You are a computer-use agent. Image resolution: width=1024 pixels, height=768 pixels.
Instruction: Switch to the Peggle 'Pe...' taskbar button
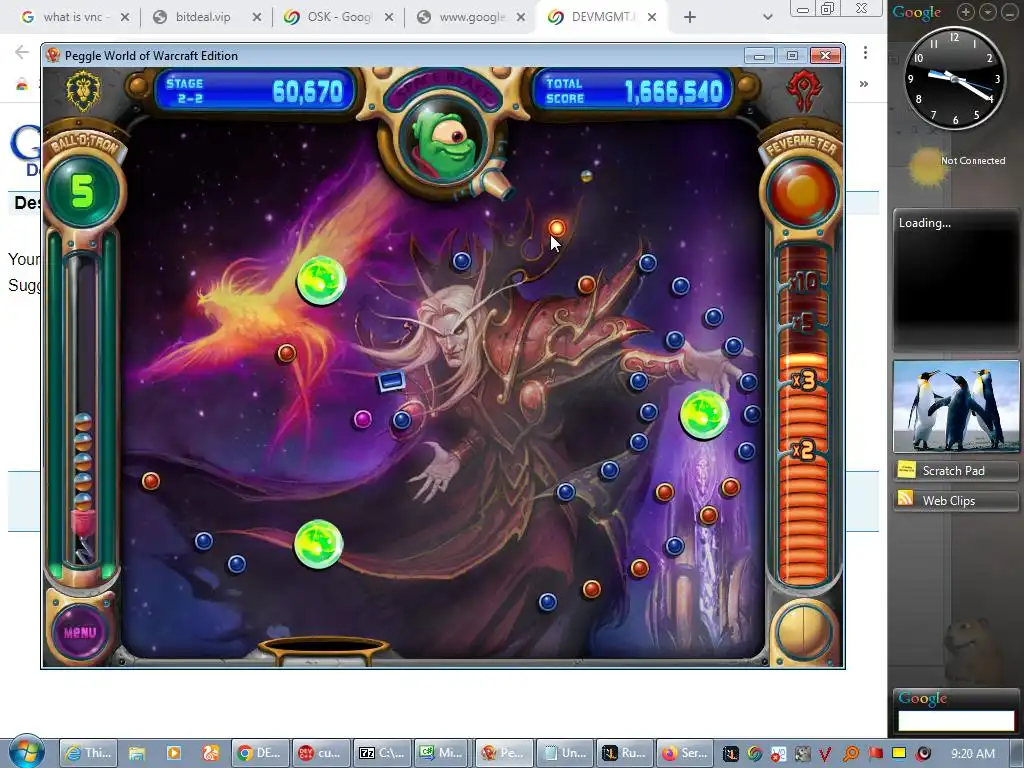[504, 753]
